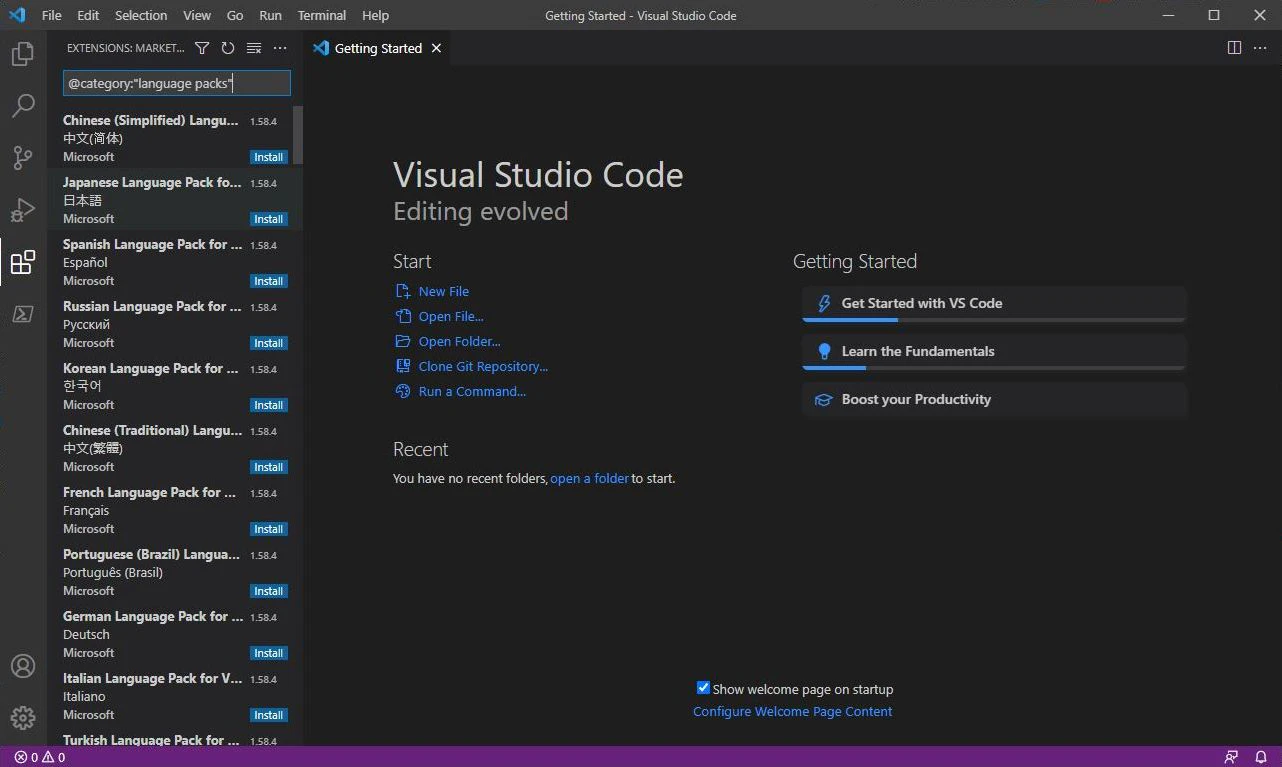
Task: Open the Go menu
Action: coord(235,15)
